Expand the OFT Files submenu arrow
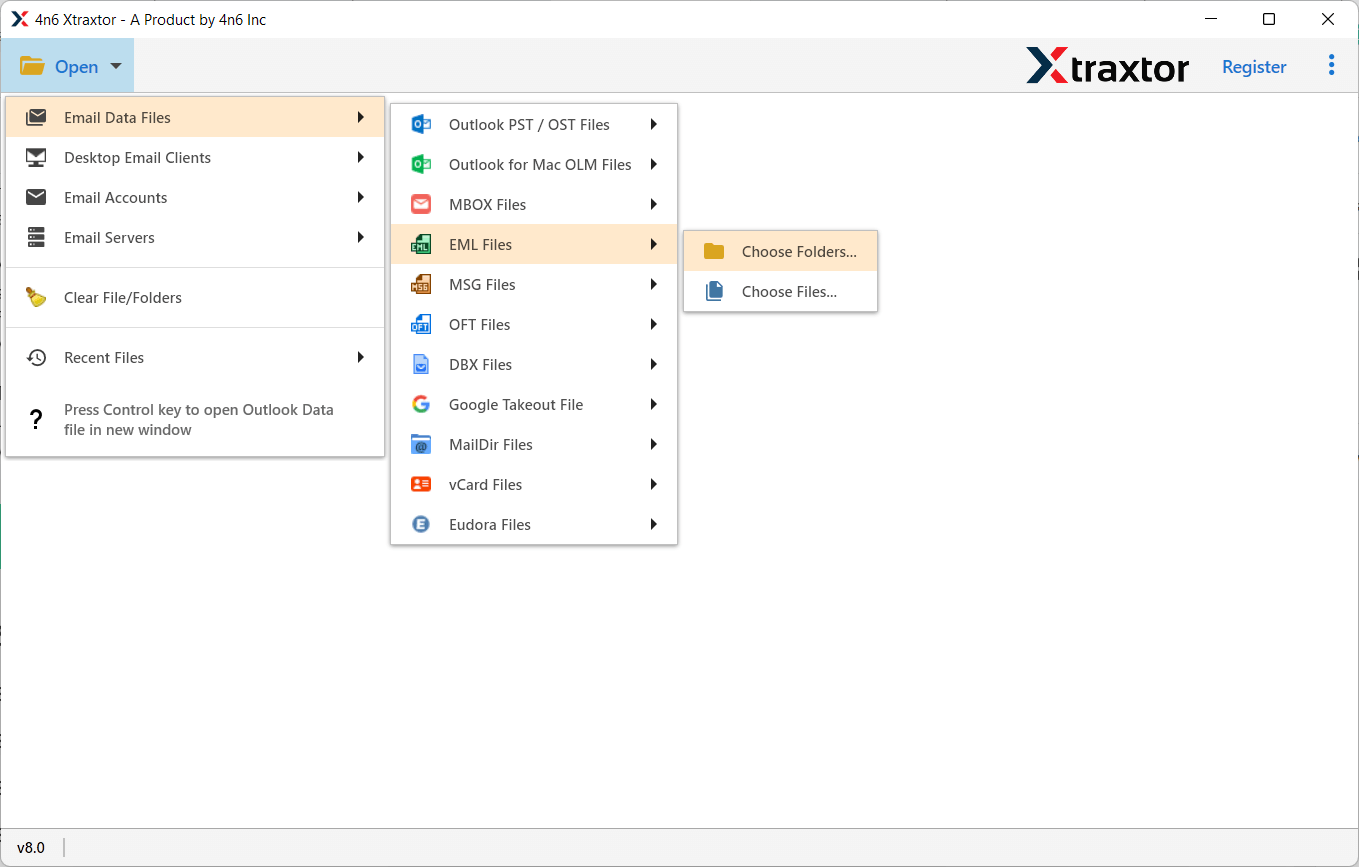1359x867 pixels. (653, 324)
